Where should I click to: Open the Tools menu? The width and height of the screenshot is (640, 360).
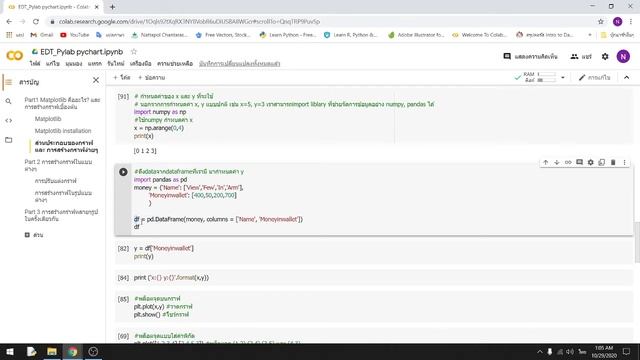(140, 64)
